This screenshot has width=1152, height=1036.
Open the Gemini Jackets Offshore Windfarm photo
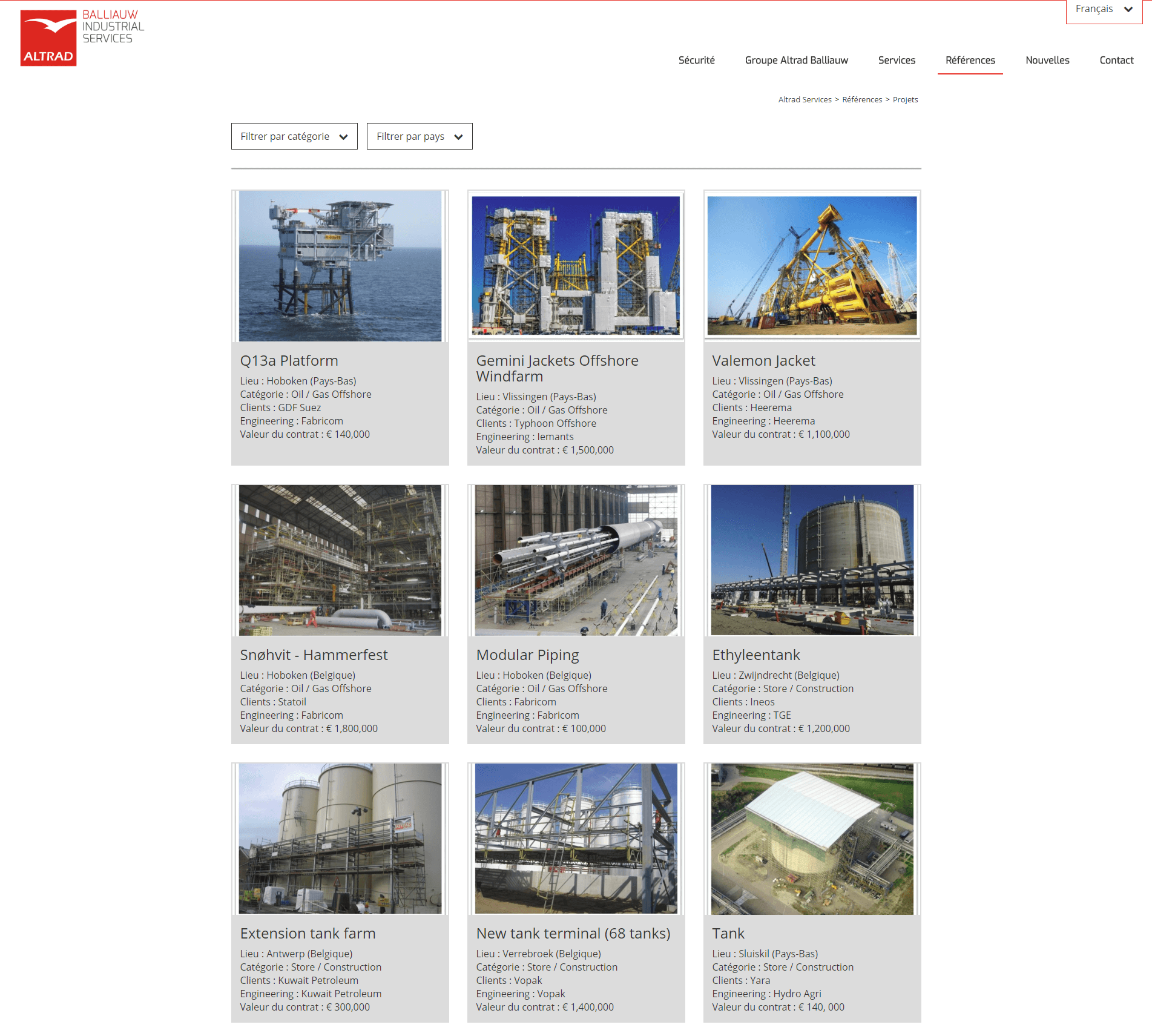tap(576, 265)
